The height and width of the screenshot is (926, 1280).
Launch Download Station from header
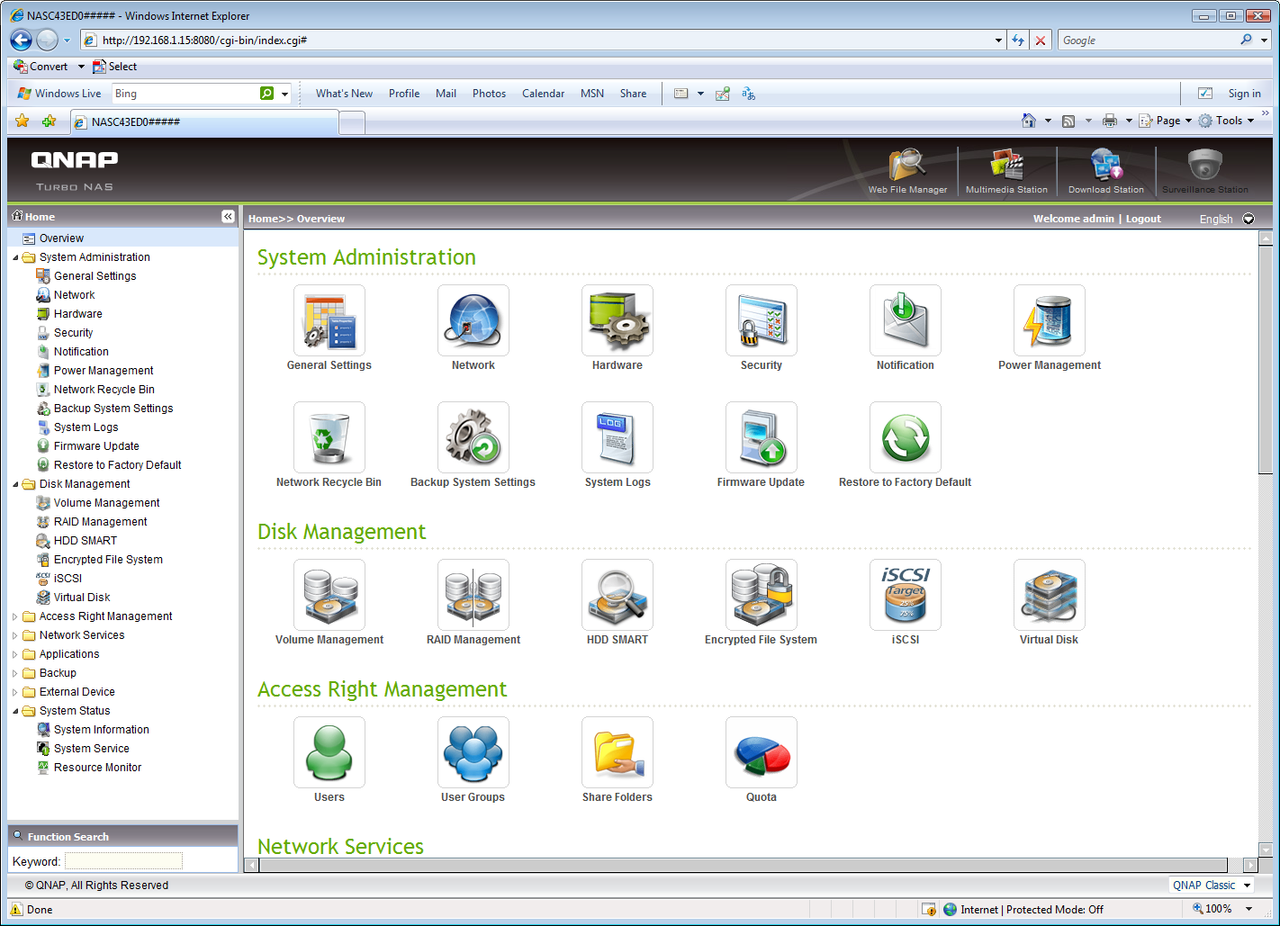1105,171
